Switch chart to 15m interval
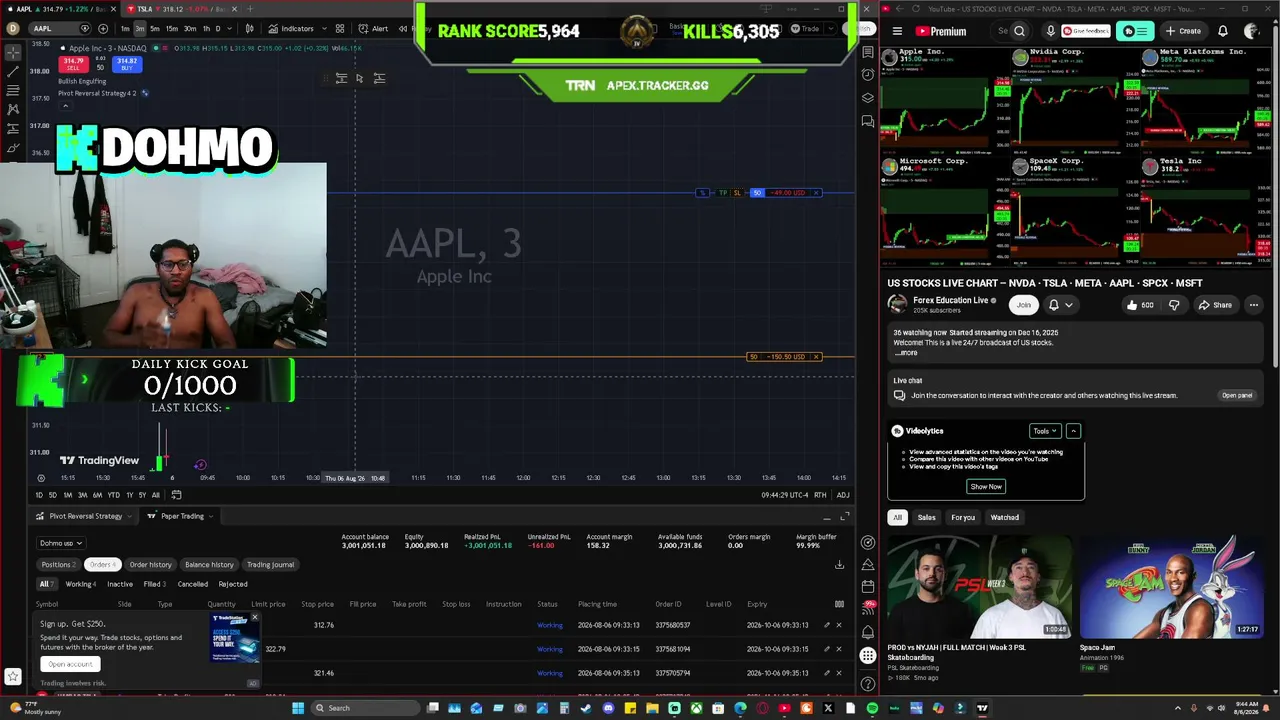 point(171,28)
